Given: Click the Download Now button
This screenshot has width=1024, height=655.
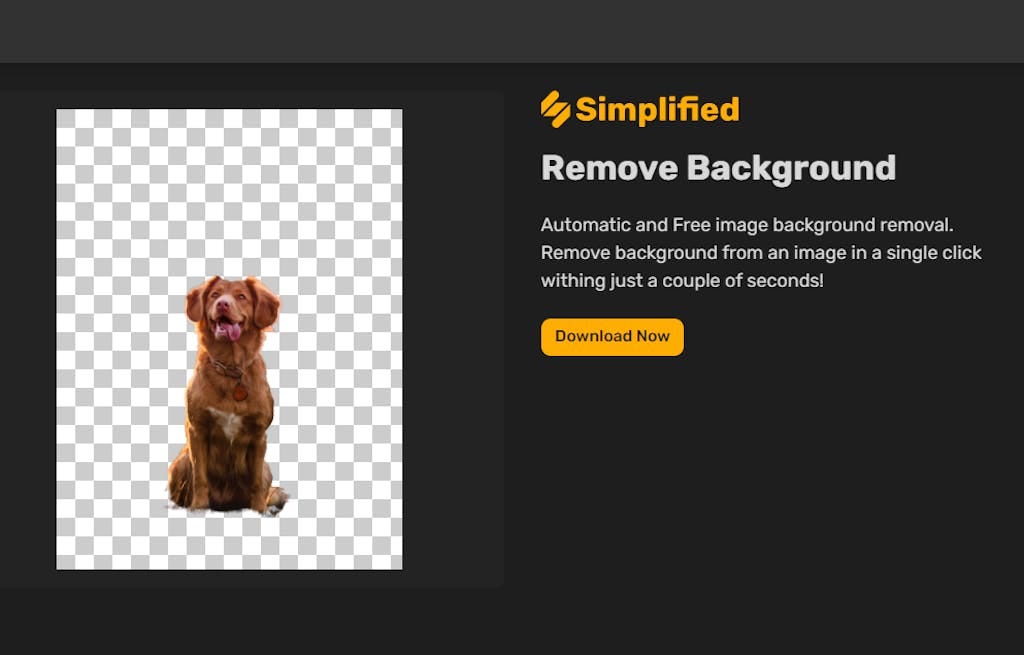Looking at the screenshot, I should coord(612,337).
